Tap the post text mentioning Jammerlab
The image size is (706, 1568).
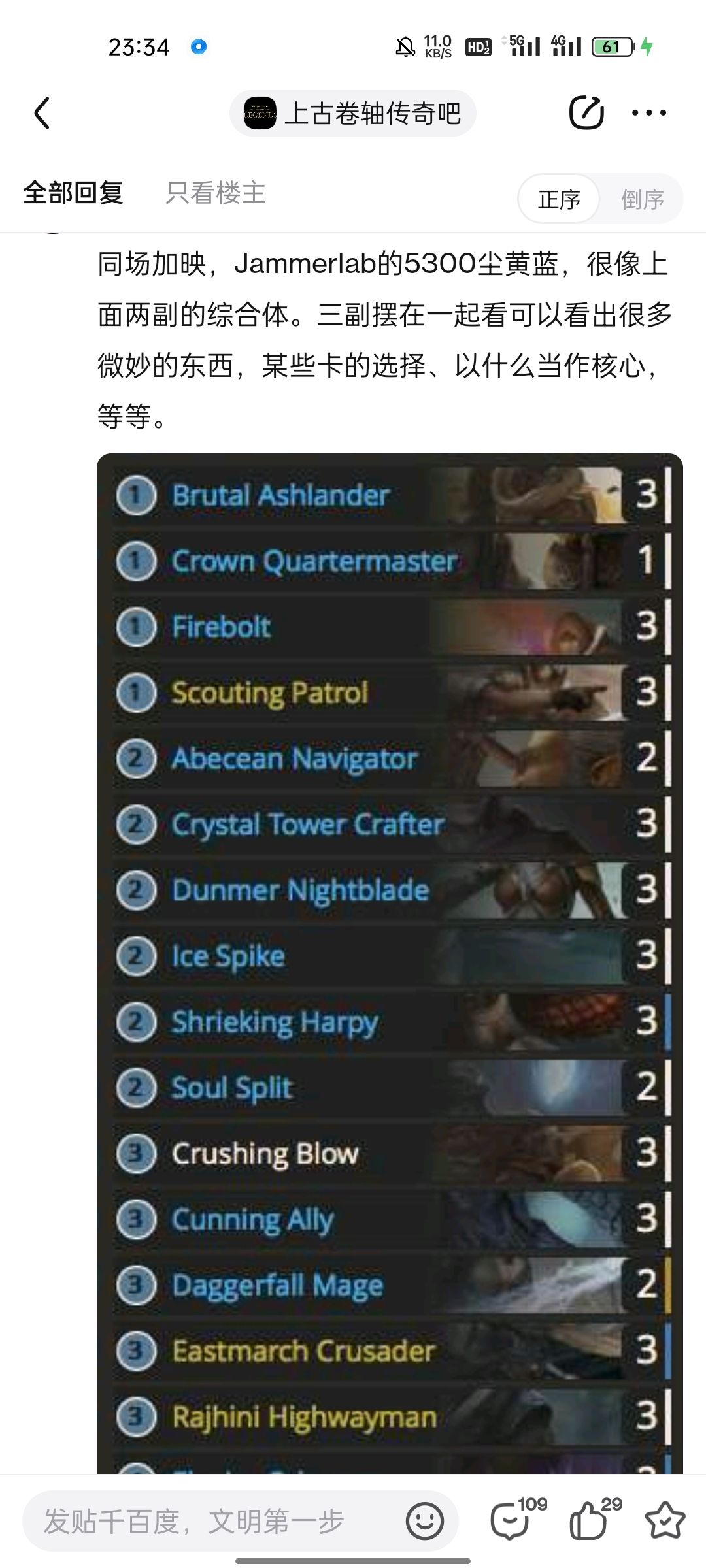(386, 340)
